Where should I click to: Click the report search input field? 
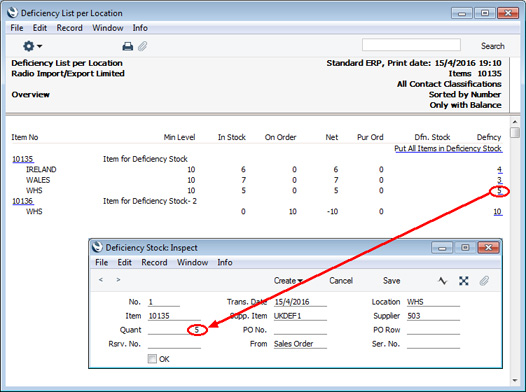click(411, 45)
